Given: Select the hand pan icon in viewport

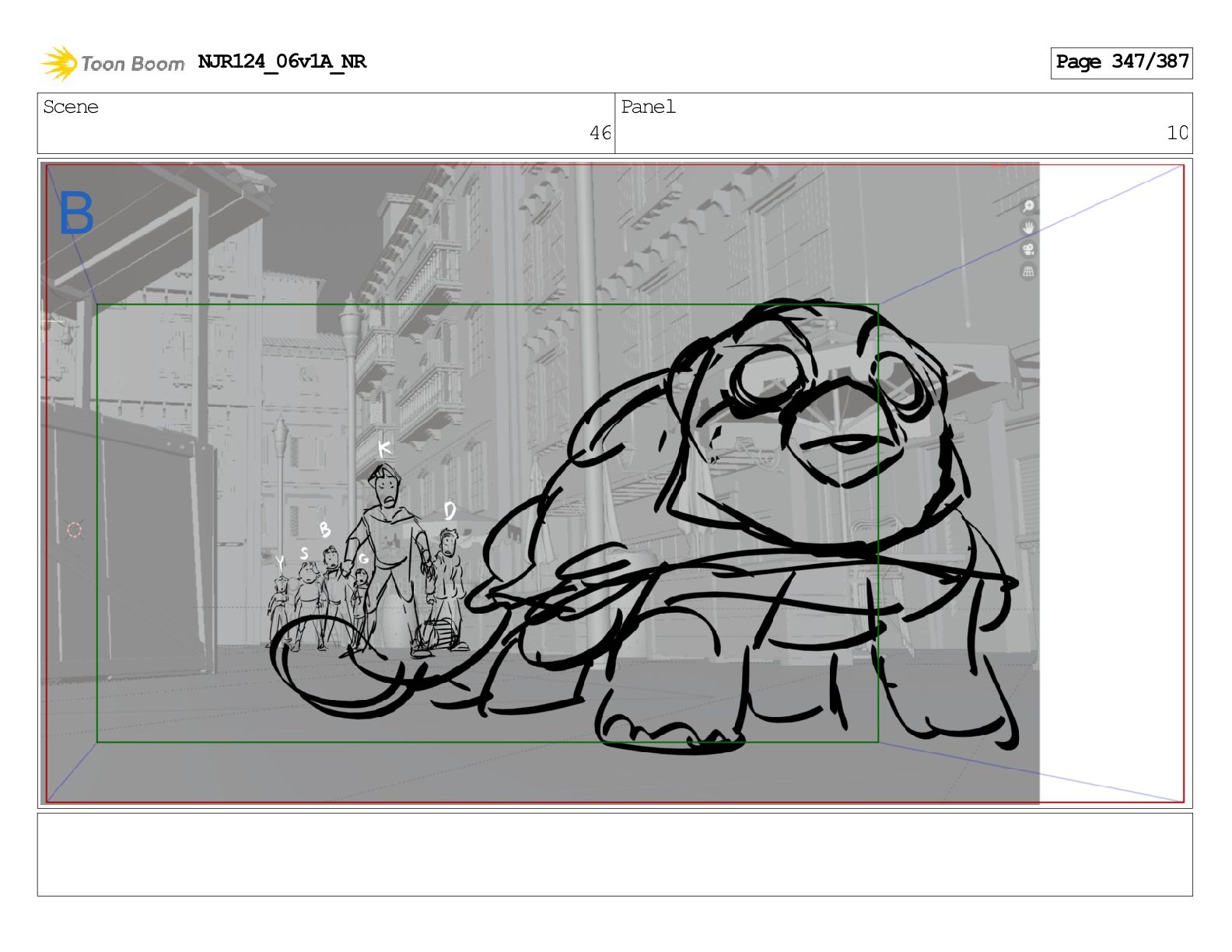Looking at the screenshot, I should point(1028,228).
